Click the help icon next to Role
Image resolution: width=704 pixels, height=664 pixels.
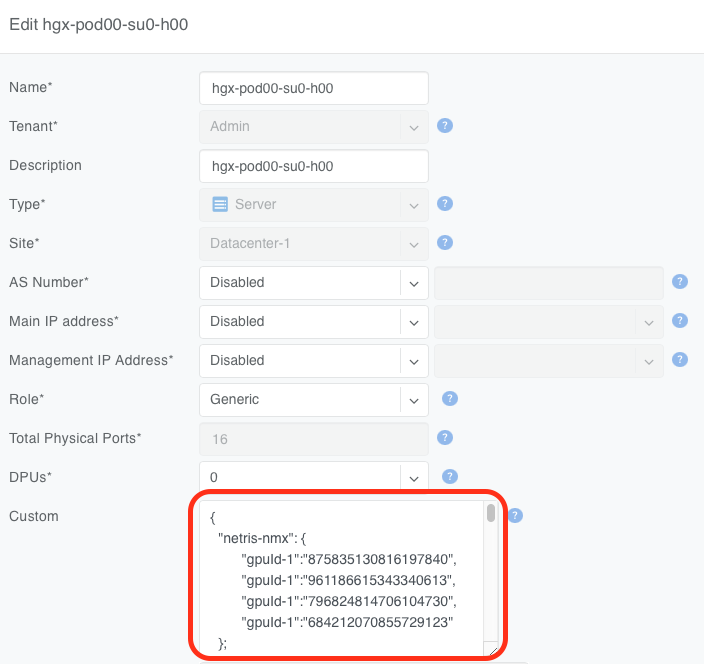click(x=450, y=399)
